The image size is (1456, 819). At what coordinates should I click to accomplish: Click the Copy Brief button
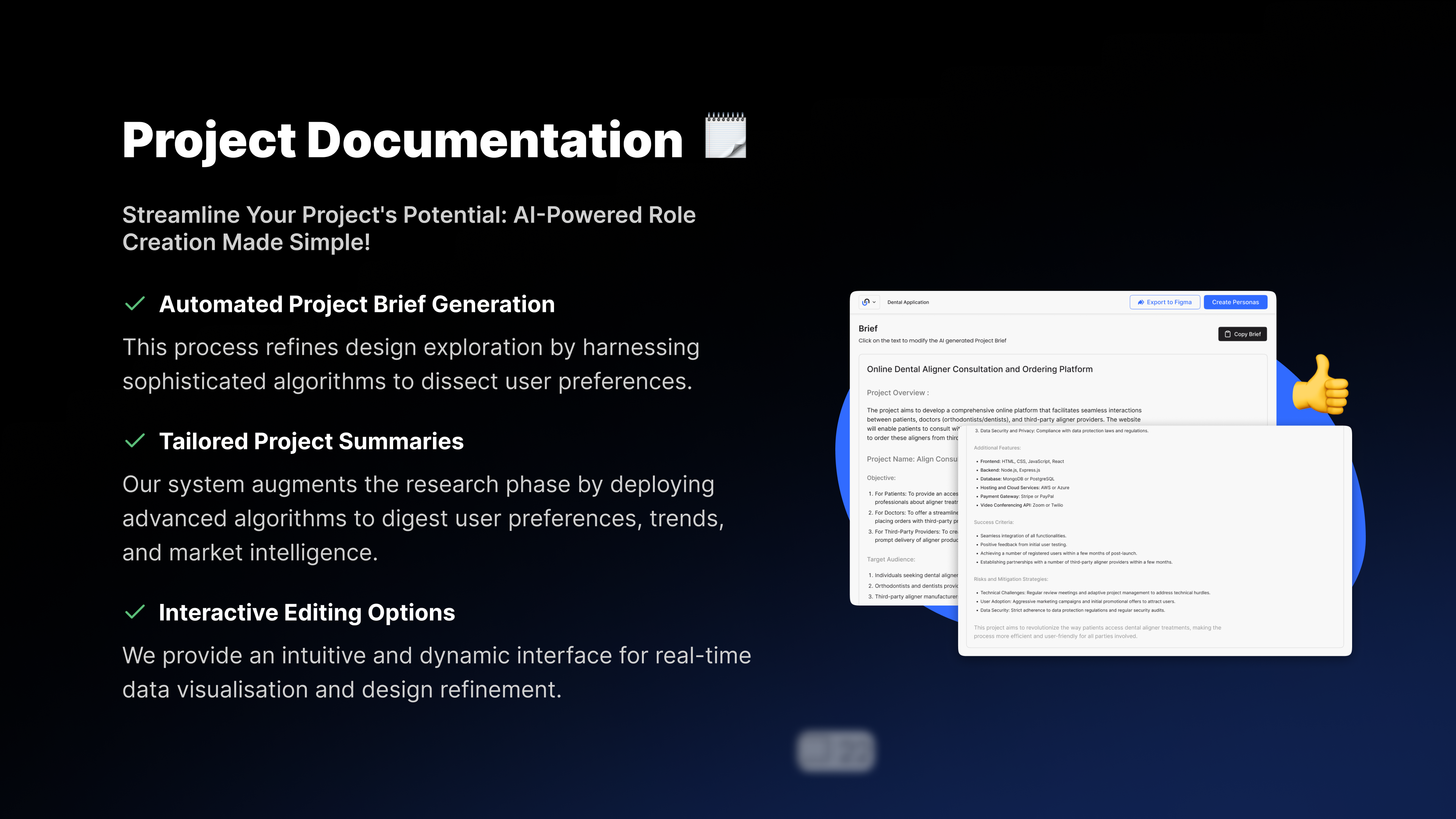pos(1243,334)
